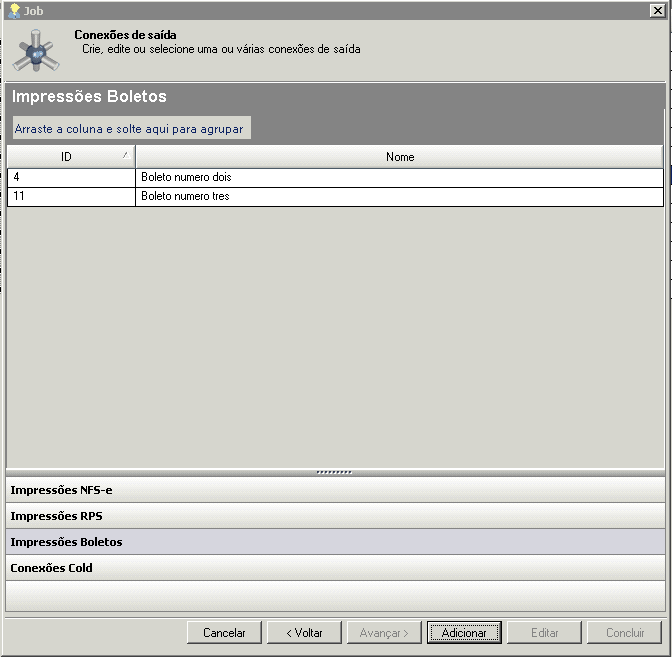Sort the table by ID column header

(x=71, y=157)
